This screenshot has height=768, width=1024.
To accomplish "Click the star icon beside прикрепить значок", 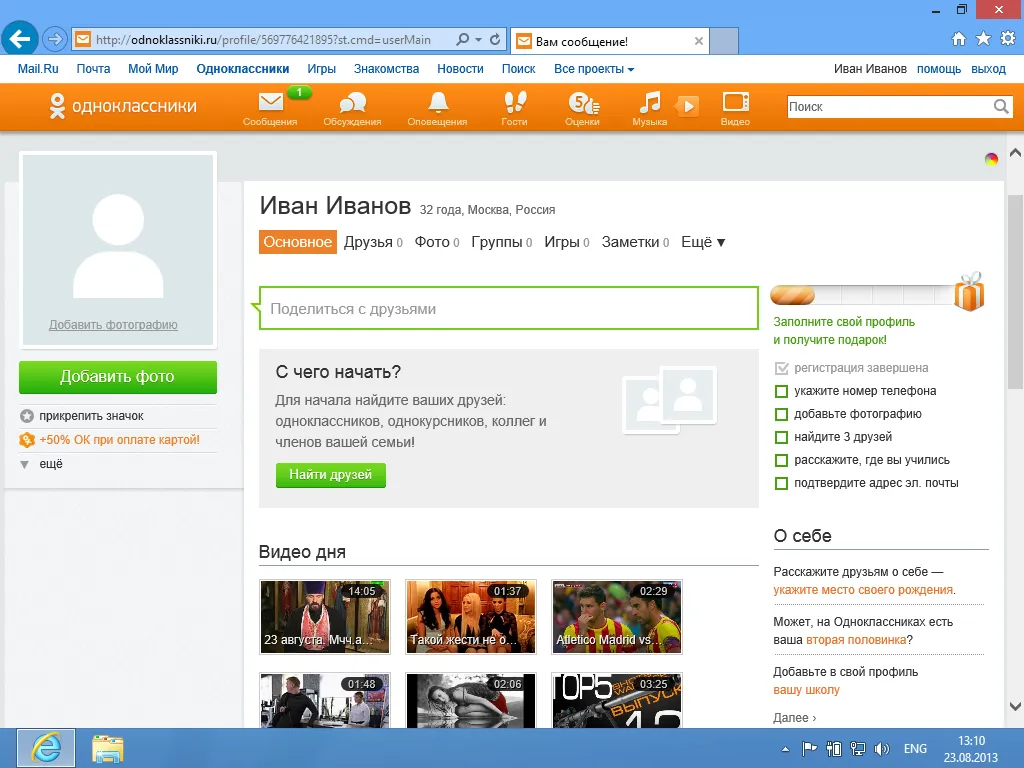I will (27, 416).
